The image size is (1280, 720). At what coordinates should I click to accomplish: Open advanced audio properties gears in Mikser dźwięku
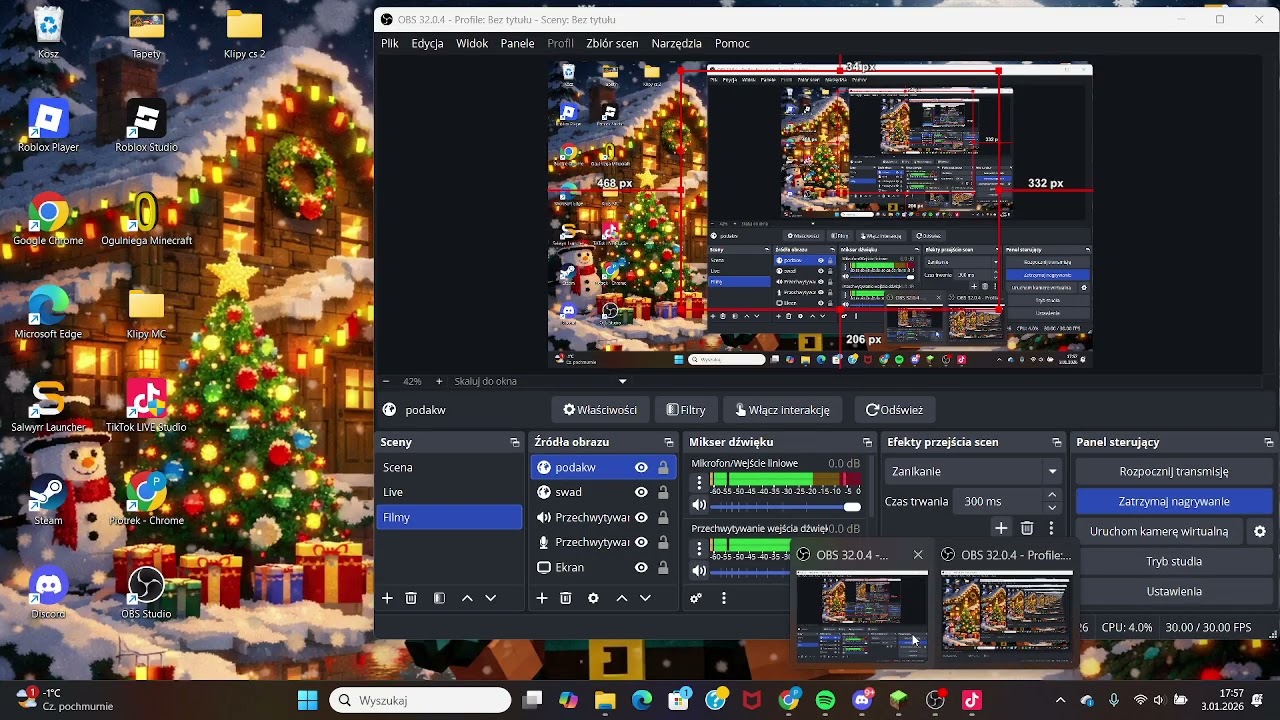[x=696, y=598]
